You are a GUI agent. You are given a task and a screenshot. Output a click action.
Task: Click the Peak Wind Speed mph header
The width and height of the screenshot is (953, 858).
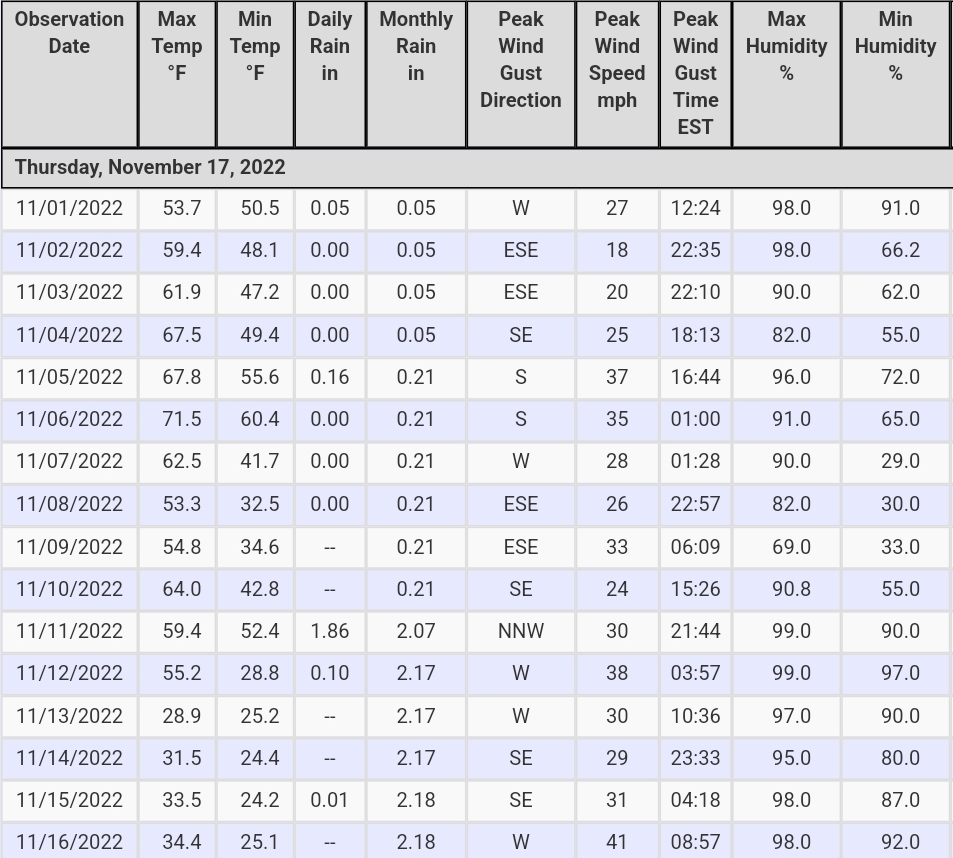point(617,74)
